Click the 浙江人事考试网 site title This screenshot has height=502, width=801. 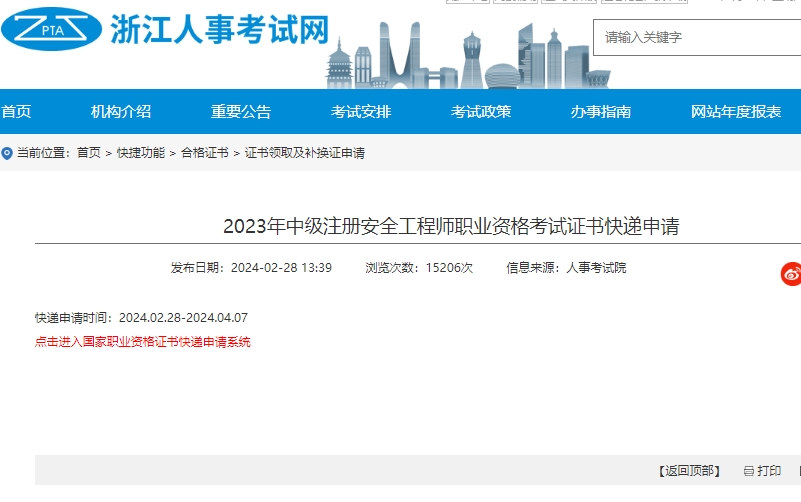click(x=219, y=30)
